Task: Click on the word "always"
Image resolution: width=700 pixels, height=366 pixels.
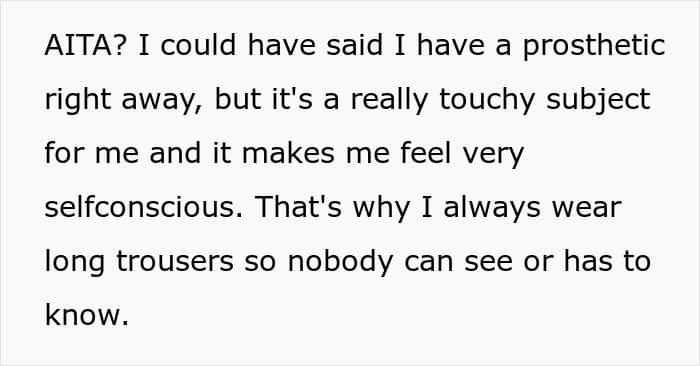Action: [492, 209]
